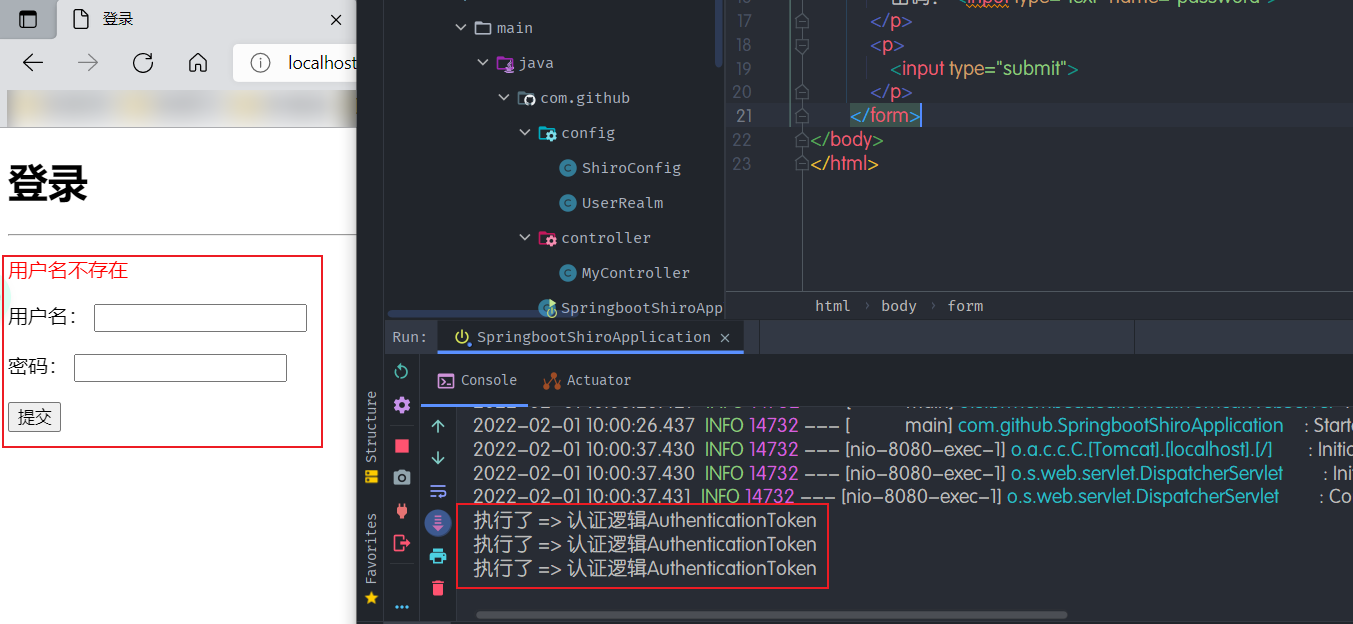Click the up arrow in console toolbar
The height and width of the screenshot is (624, 1353).
point(437,426)
